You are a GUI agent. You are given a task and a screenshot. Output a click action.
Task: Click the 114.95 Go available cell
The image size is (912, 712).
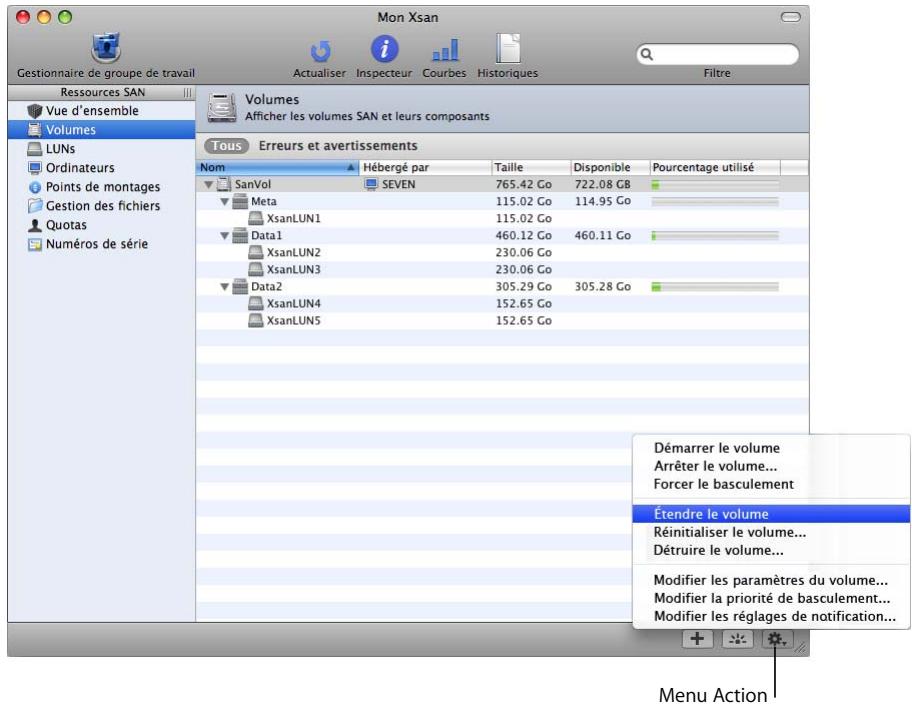tap(603, 201)
